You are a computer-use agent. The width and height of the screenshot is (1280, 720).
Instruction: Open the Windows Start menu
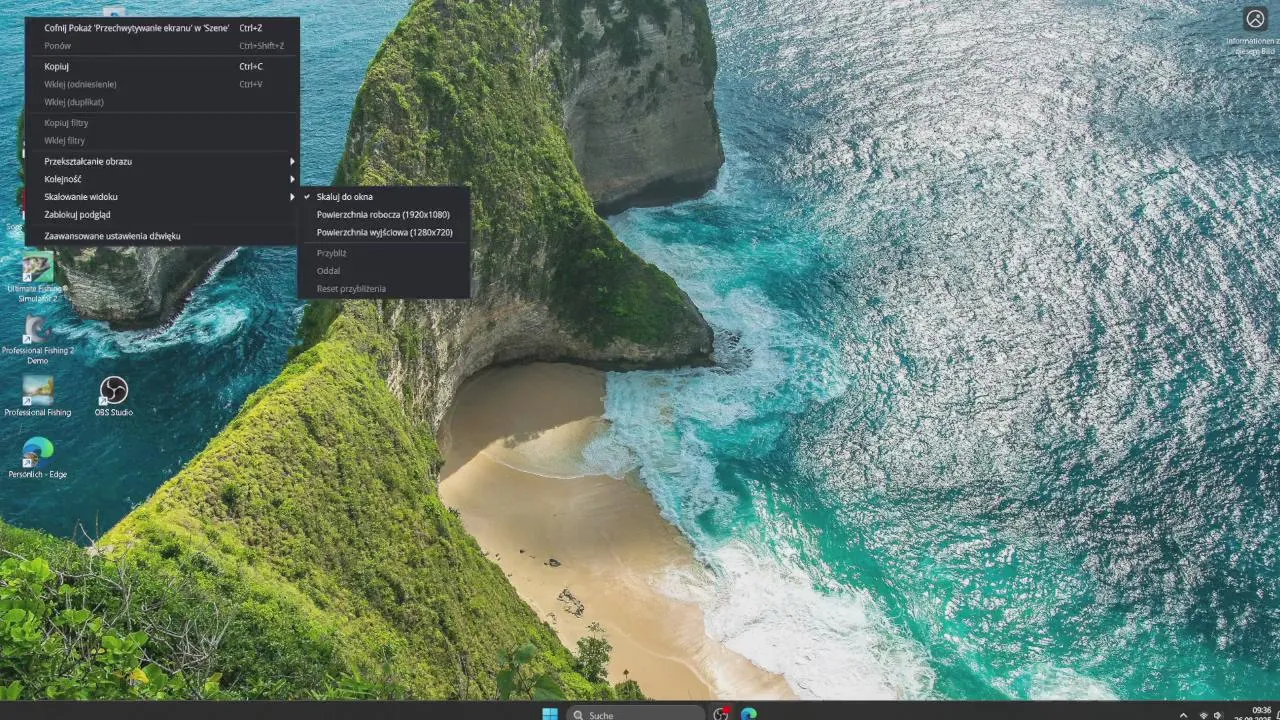(550, 713)
